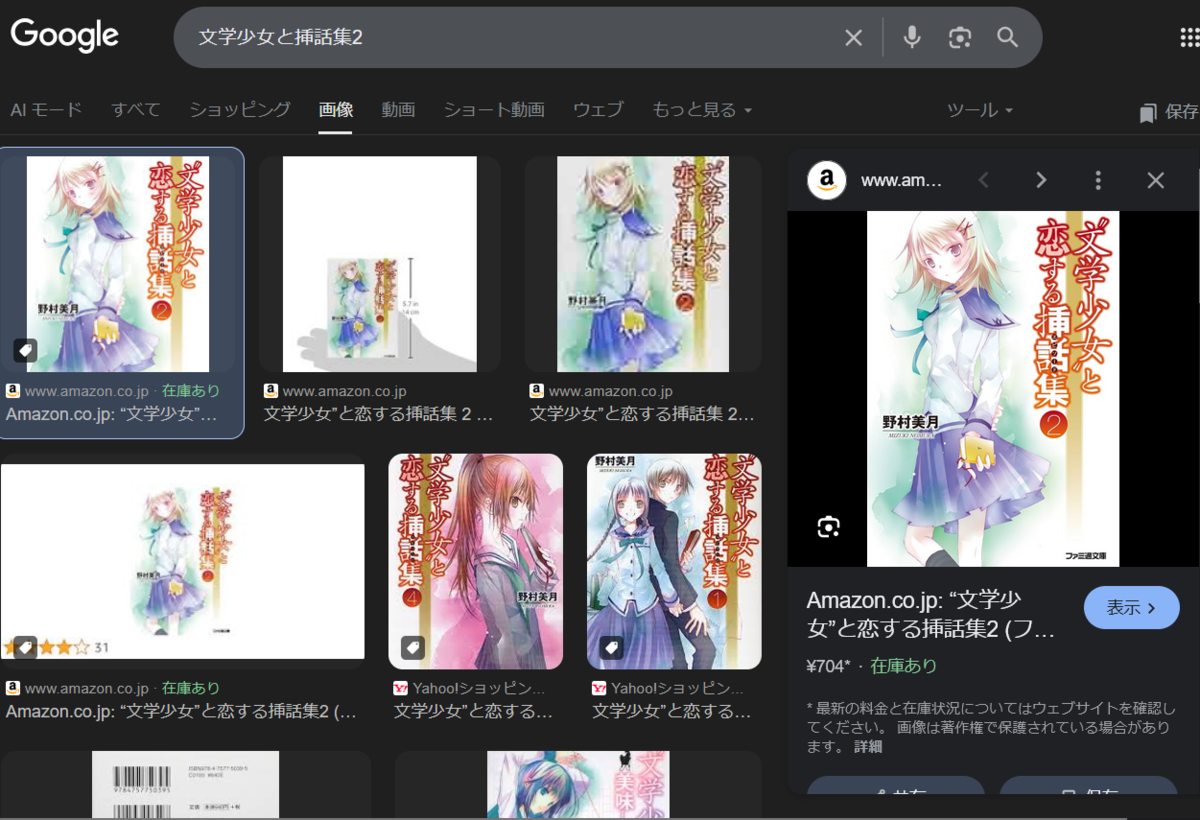Screen dimensions: 1200x820
Task: Click Amazon favicon under hand-size comparison image
Action: click(x=270, y=391)
